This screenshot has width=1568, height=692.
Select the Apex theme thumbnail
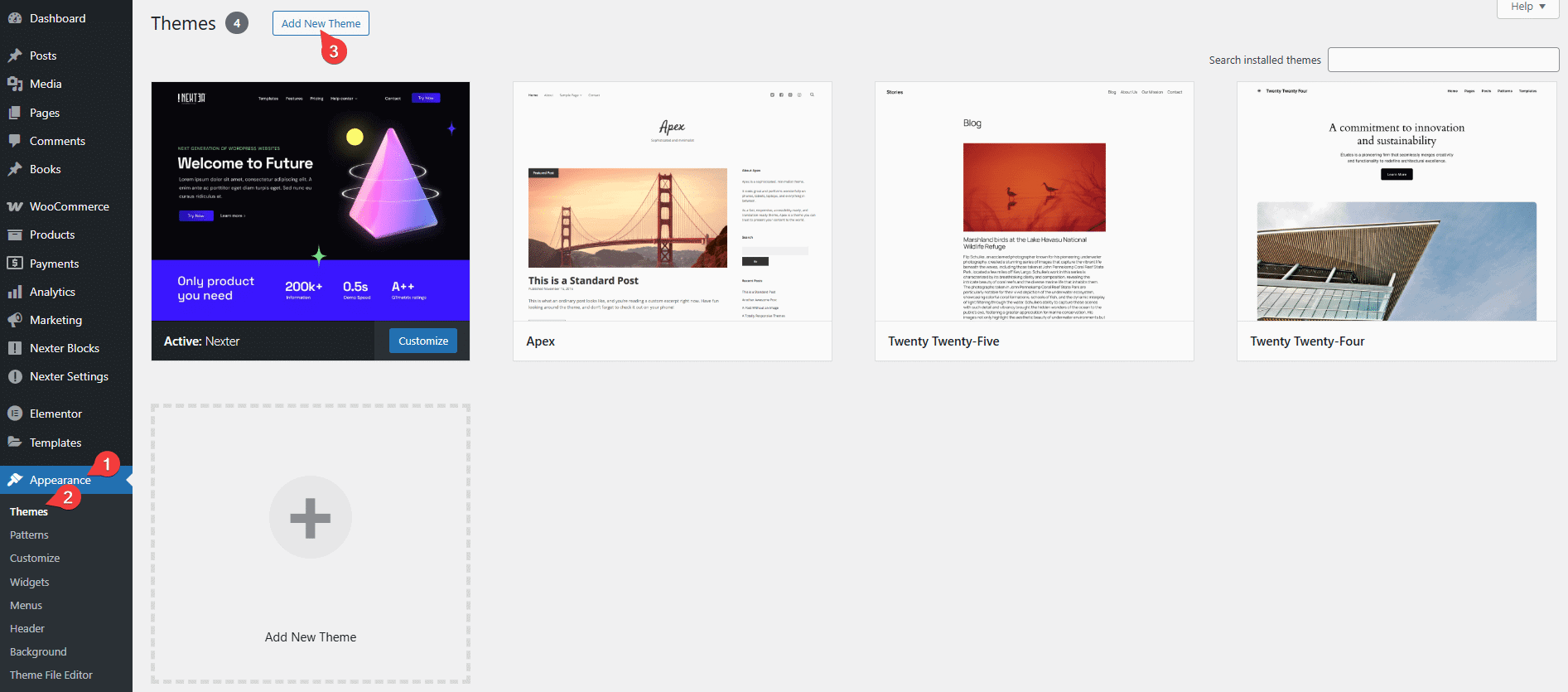tap(672, 201)
